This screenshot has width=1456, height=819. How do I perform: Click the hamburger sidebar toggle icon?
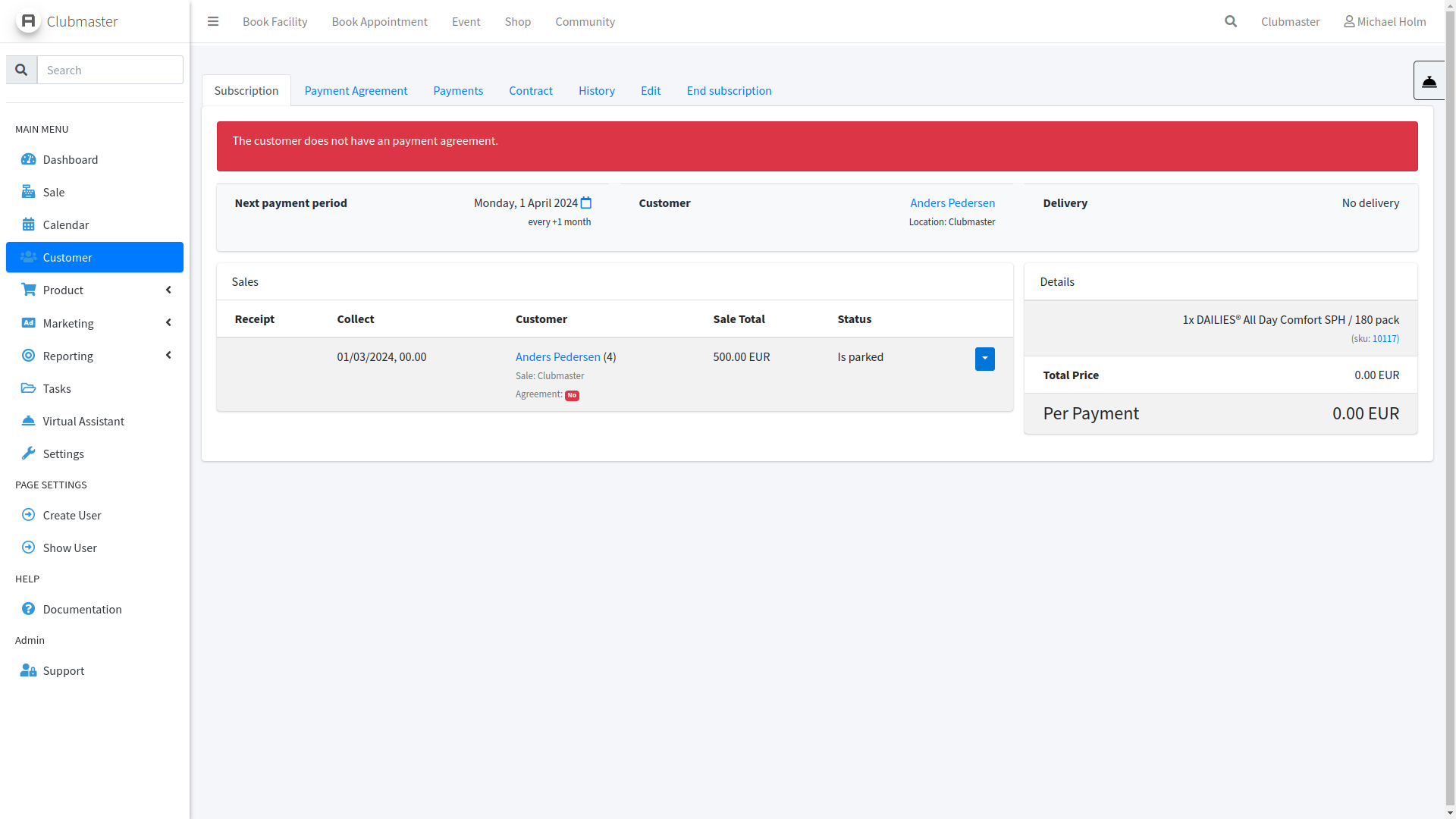pos(213,21)
